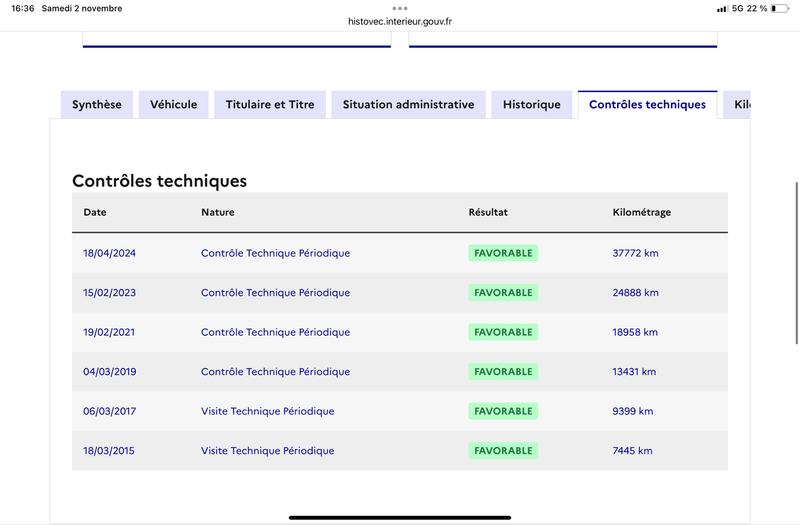Select the date 15/02/2023

[x=110, y=292]
